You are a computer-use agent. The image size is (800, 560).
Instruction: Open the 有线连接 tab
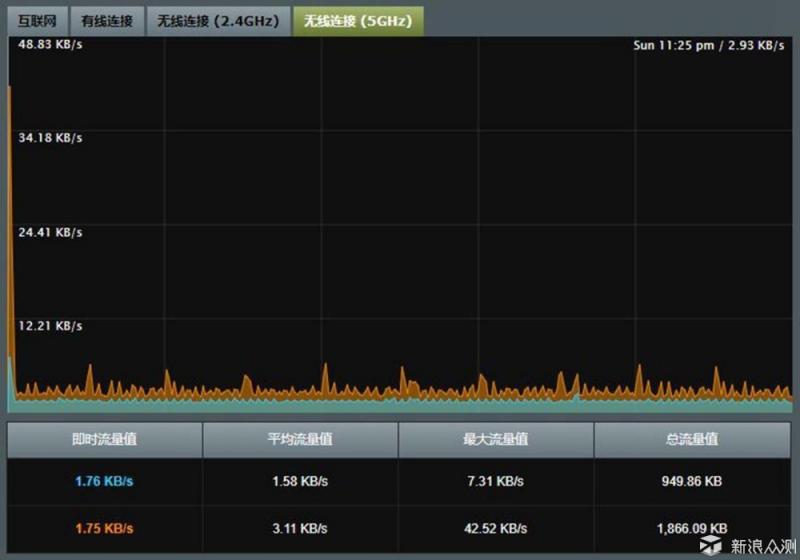click(107, 21)
